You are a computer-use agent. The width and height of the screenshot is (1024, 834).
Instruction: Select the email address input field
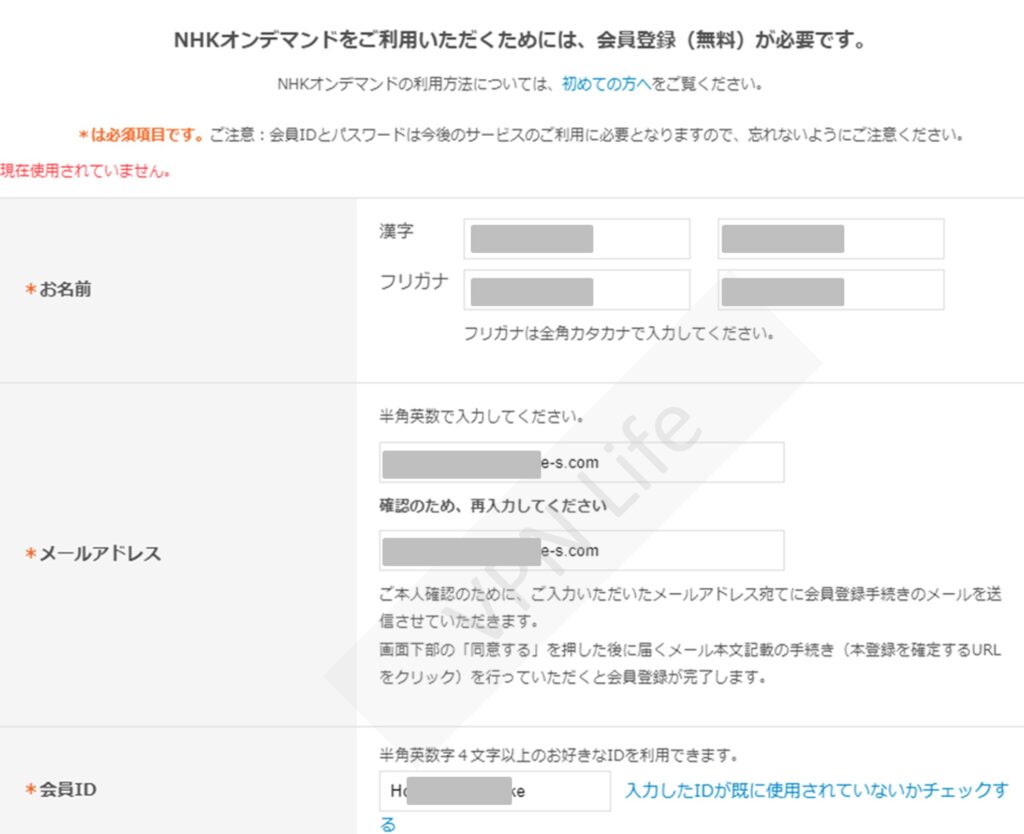point(580,462)
